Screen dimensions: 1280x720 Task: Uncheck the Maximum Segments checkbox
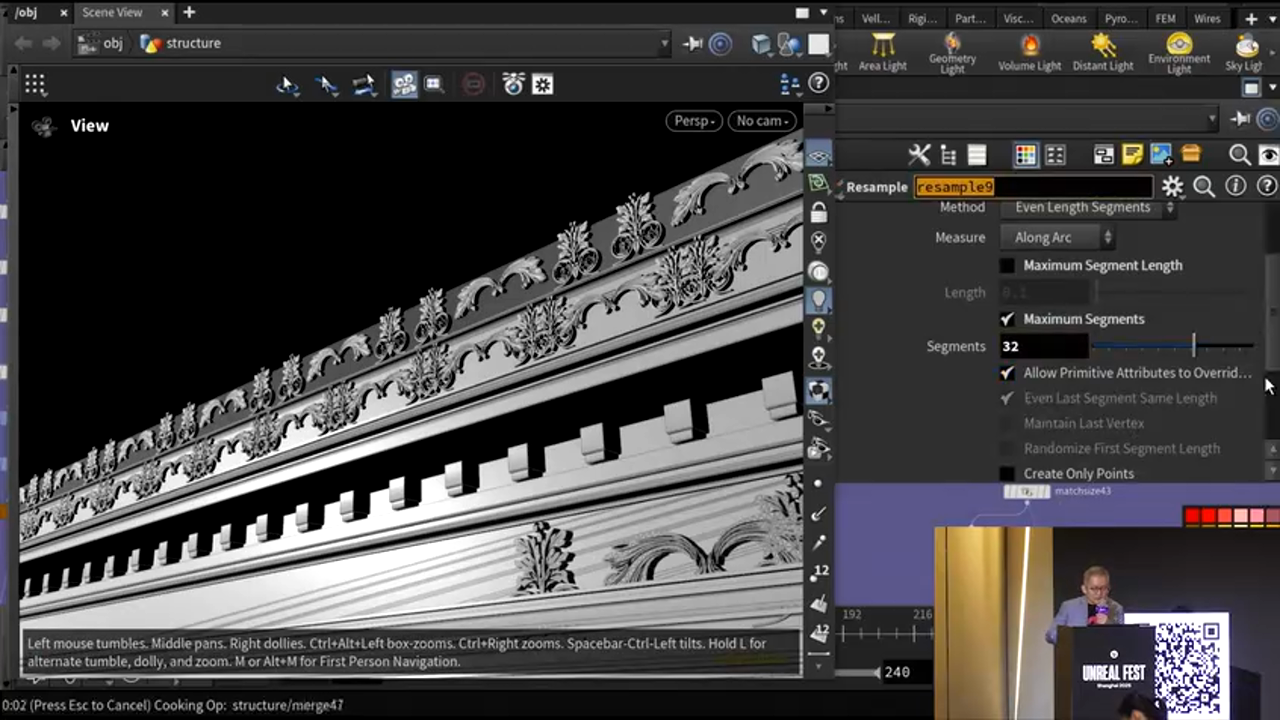click(1008, 319)
